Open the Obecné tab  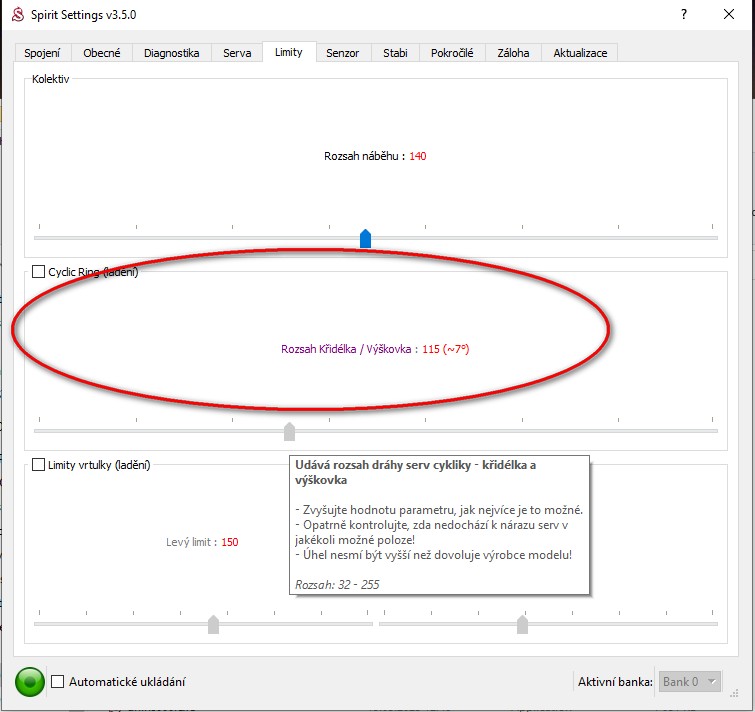point(103,53)
